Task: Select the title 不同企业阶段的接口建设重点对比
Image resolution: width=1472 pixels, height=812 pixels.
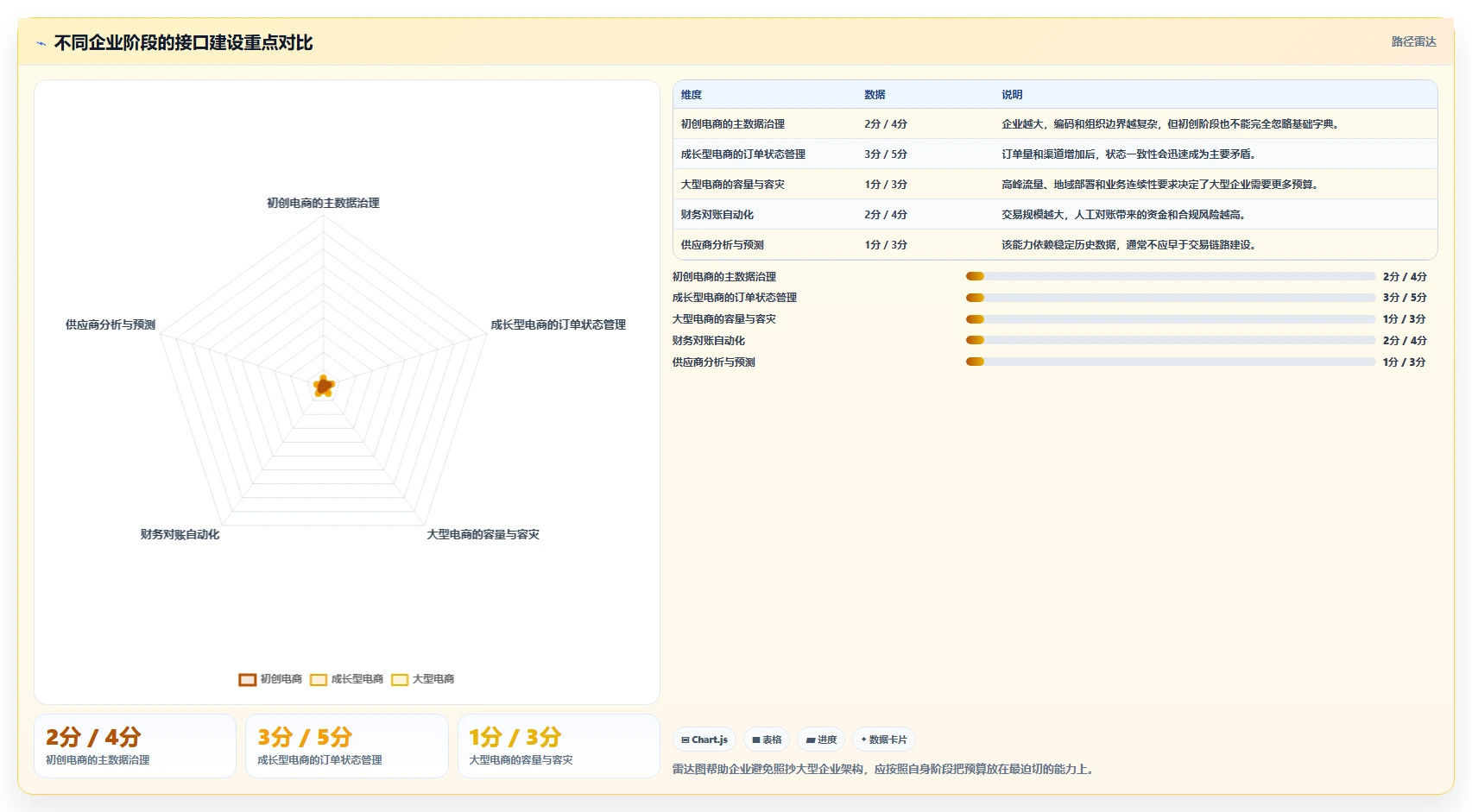Action: (x=183, y=42)
